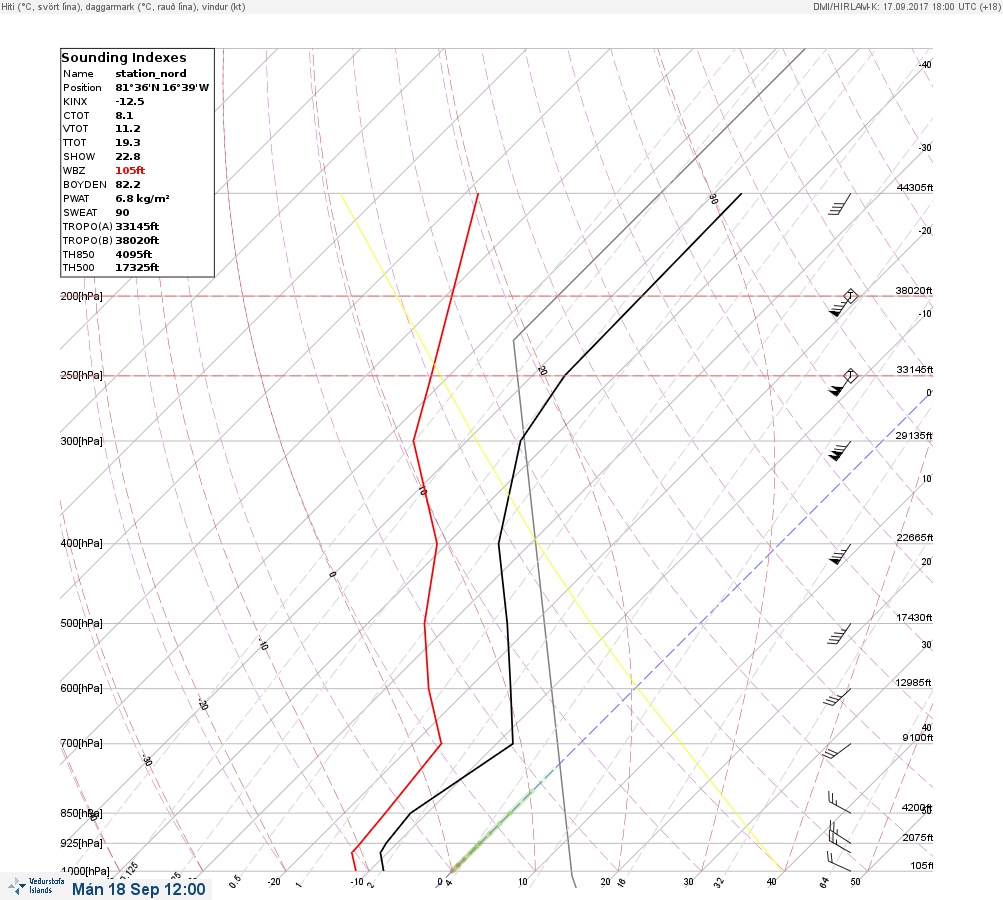Click the TH850 value 4095ft
Screen dimensions: 1003x900
(x=134, y=255)
